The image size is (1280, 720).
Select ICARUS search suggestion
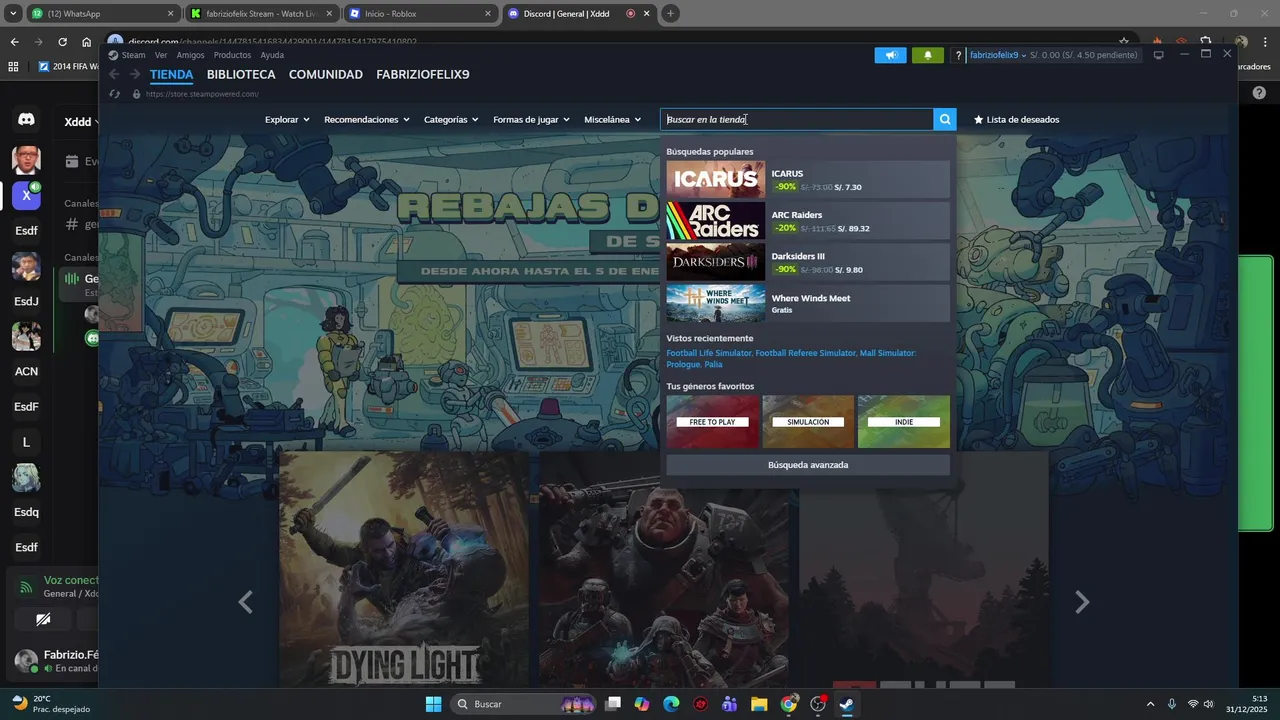pos(808,180)
